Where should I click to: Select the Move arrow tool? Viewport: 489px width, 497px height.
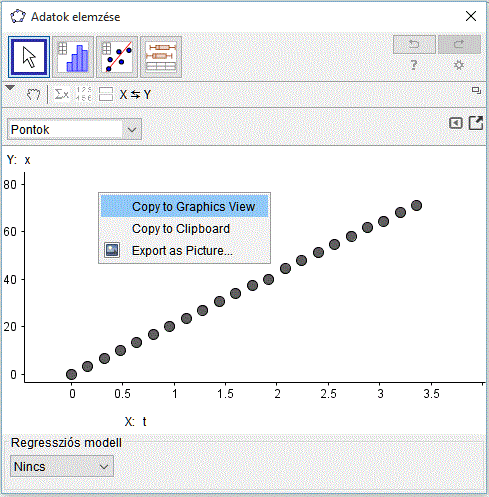[x=29, y=57]
